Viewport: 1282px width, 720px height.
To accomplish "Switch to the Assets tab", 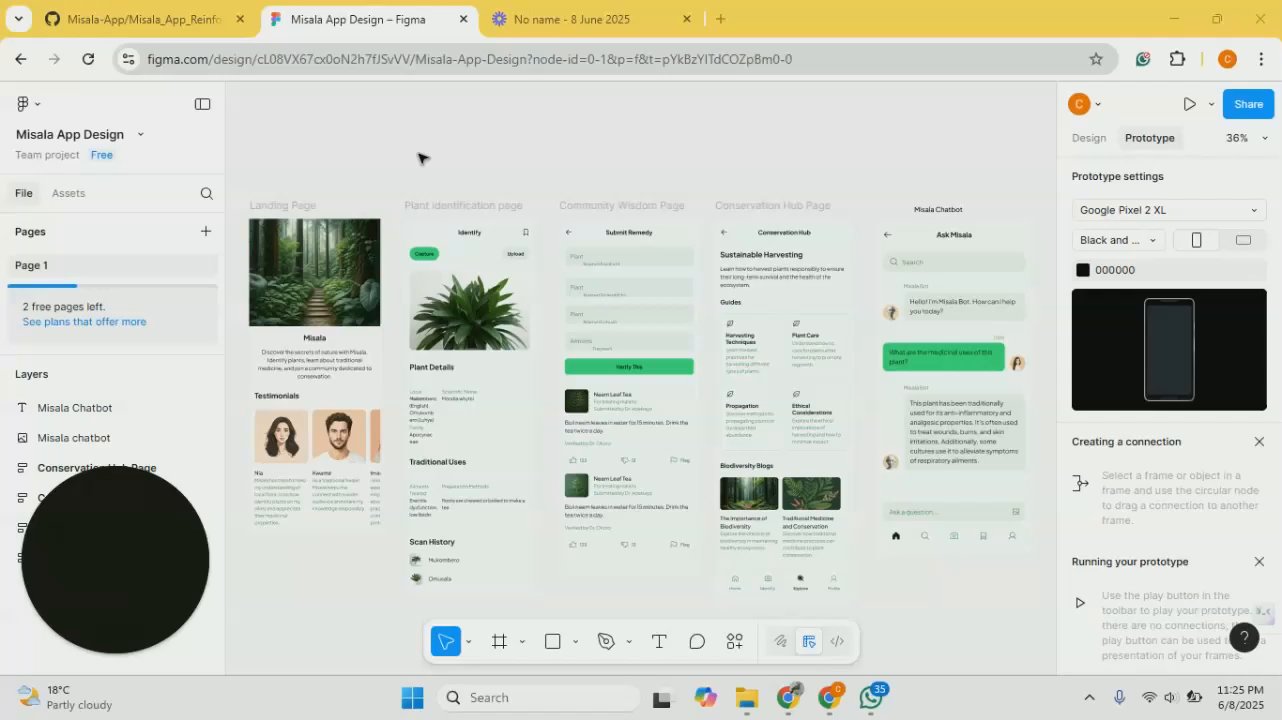I will (68, 193).
